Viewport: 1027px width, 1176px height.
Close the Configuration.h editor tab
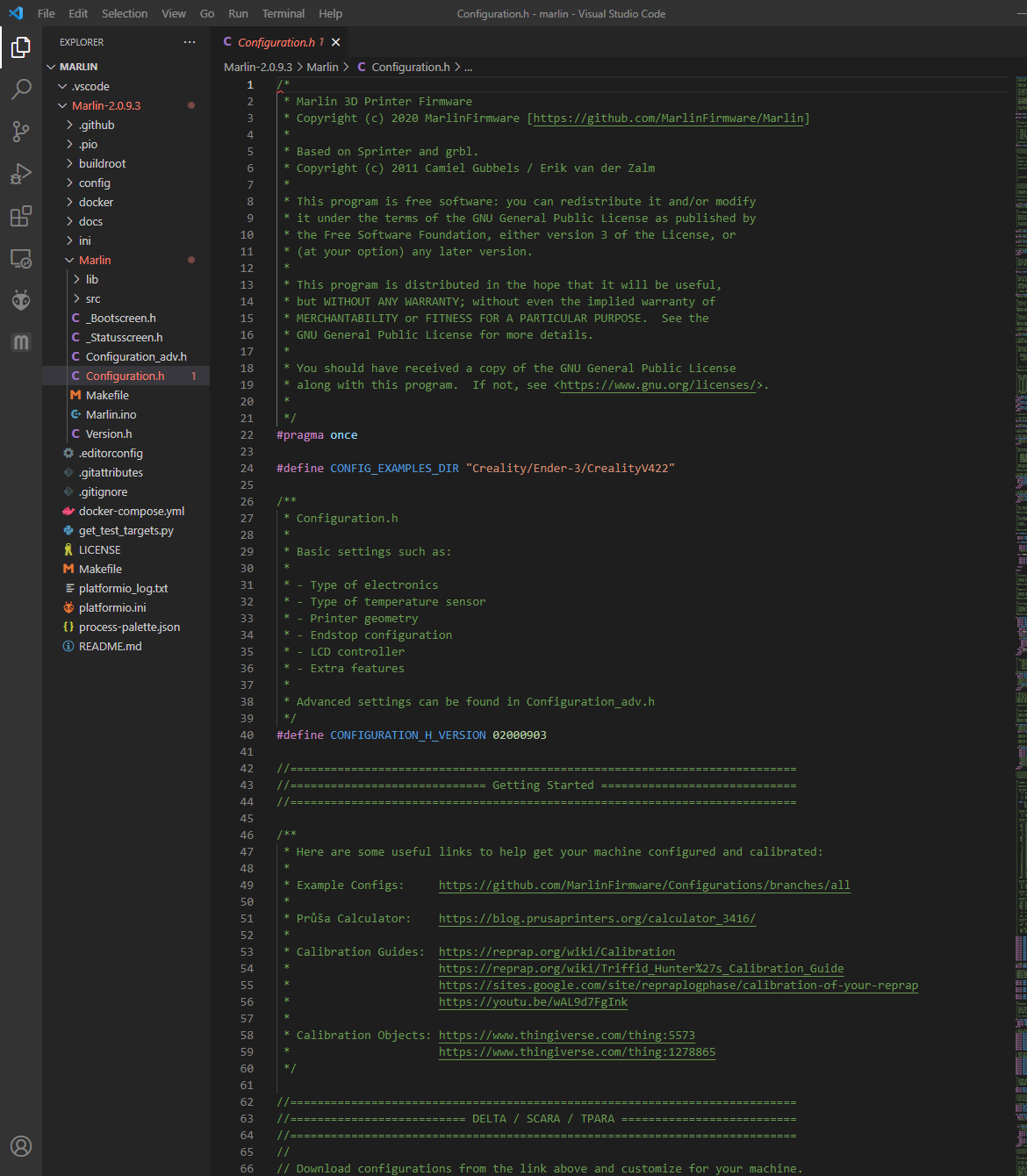[335, 42]
